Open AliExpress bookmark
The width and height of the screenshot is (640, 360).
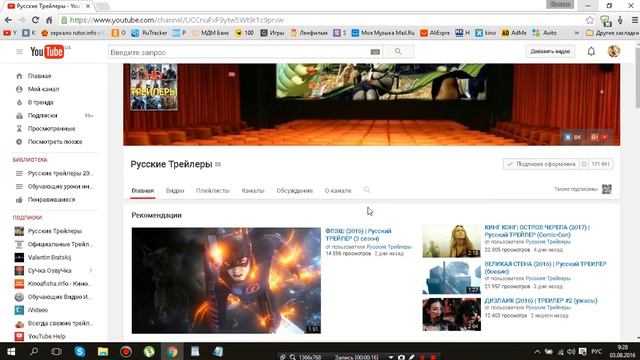coord(435,33)
